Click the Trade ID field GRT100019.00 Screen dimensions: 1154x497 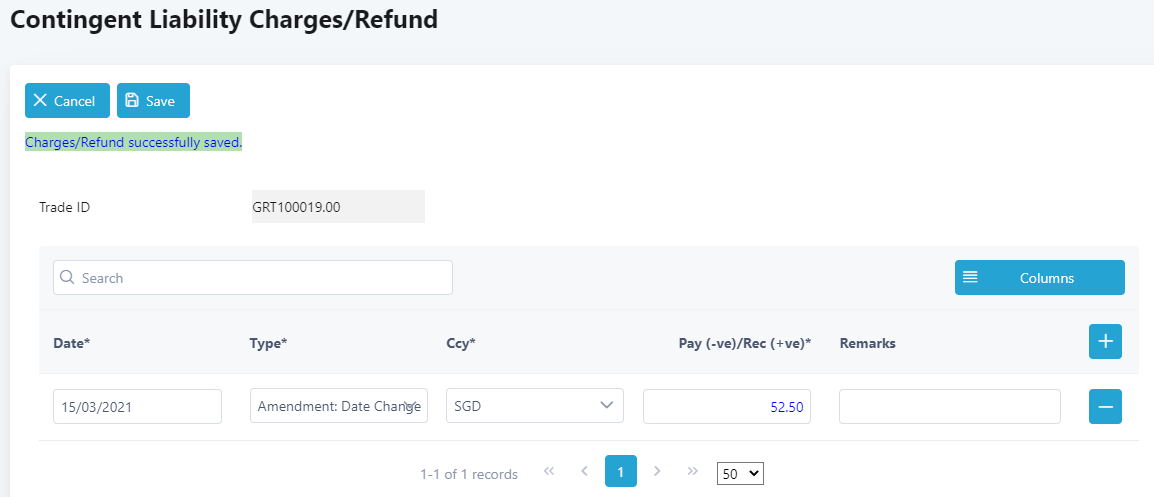point(339,207)
